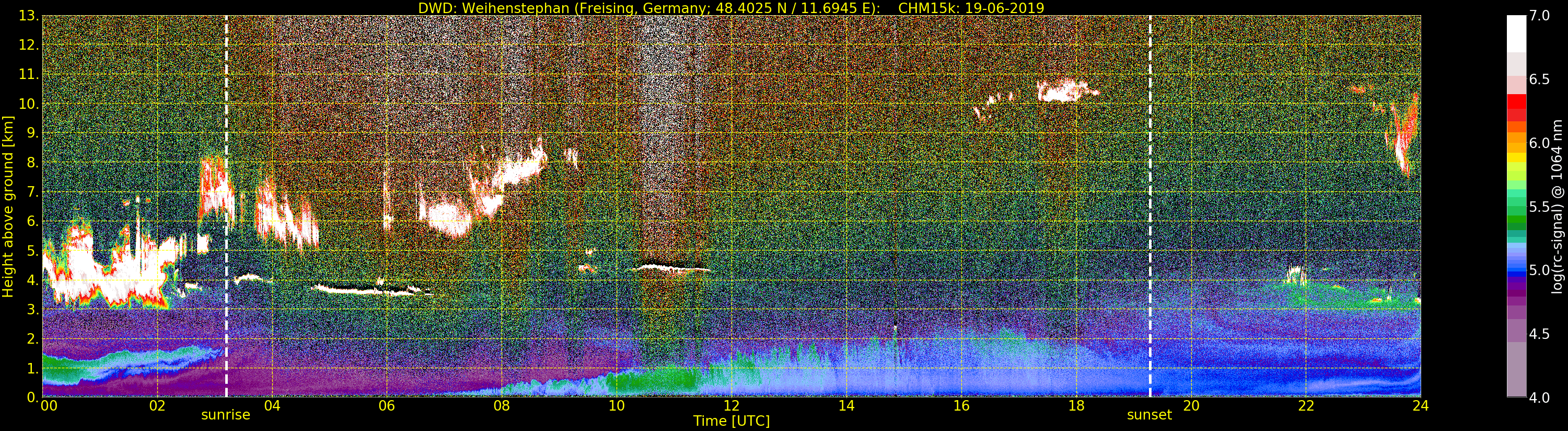This screenshot has width=1568, height=431.
Task: Click the time axis tick label 16
Action: coord(961,406)
